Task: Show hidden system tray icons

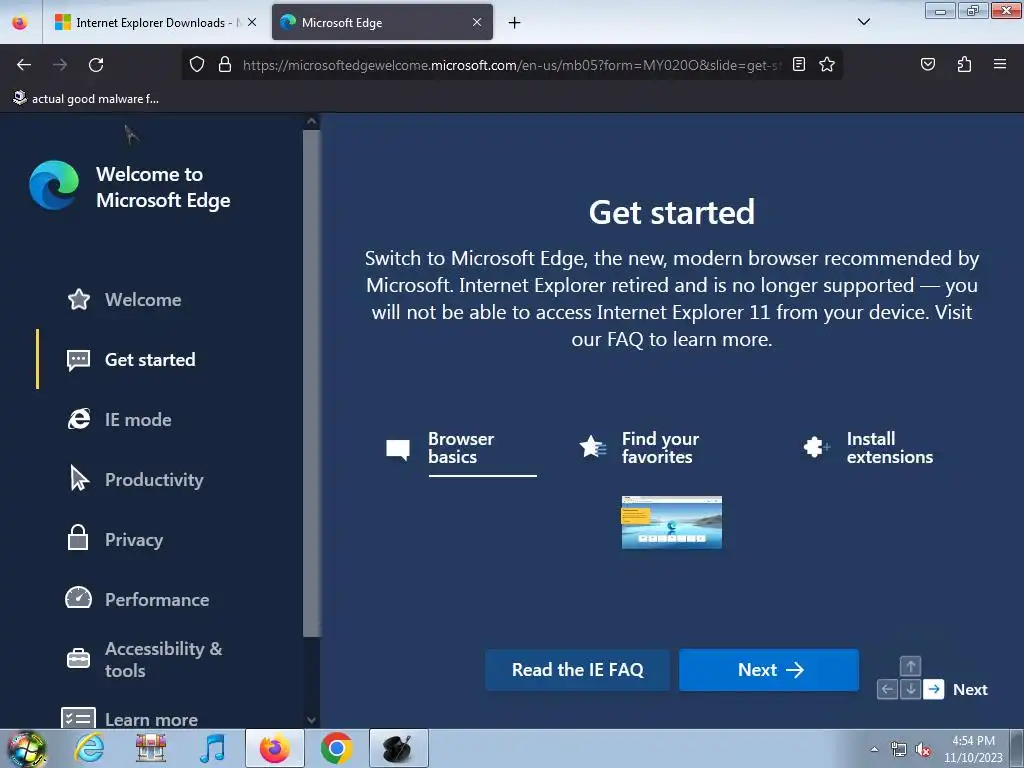Action: pos(874,749)
